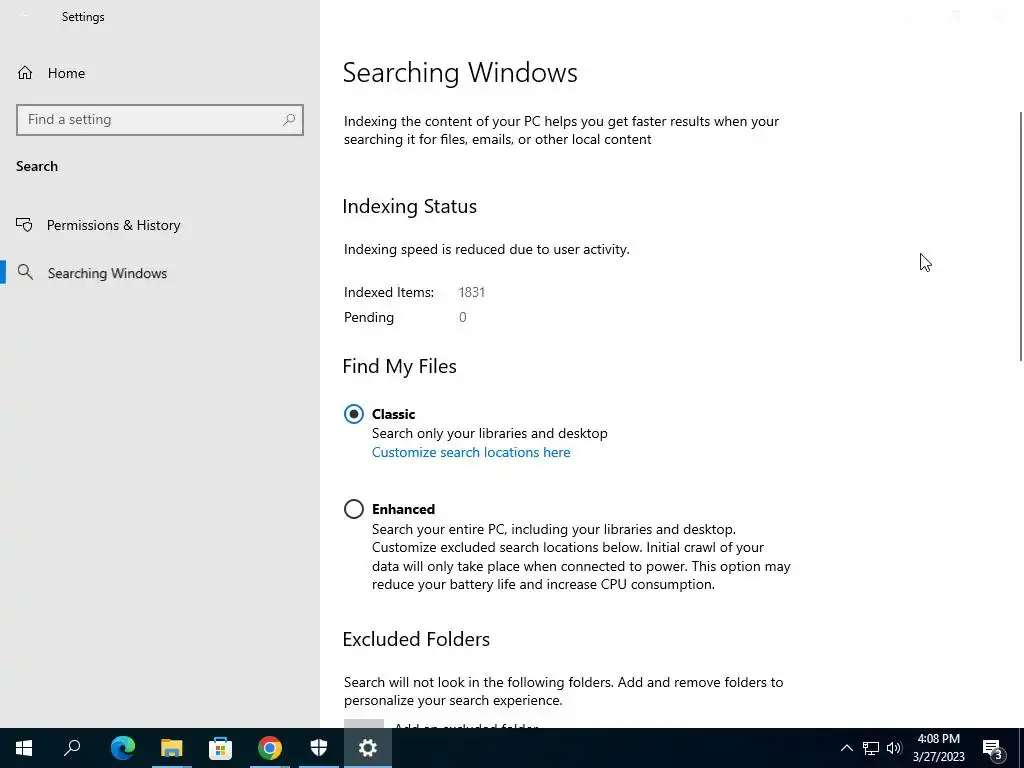
Task: Open network status tray icon
Action: point(871,748)
